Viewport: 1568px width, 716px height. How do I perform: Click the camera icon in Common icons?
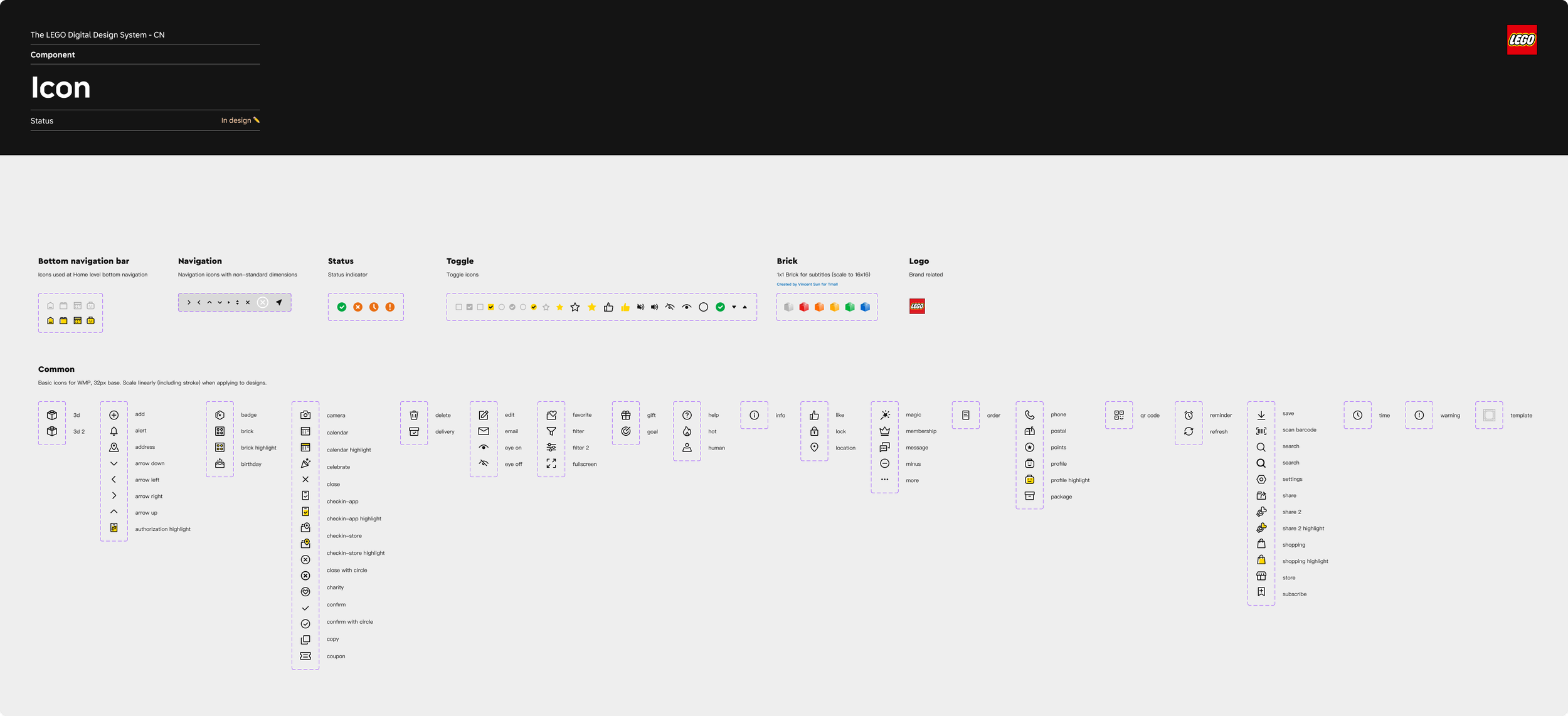pos(305,415)
